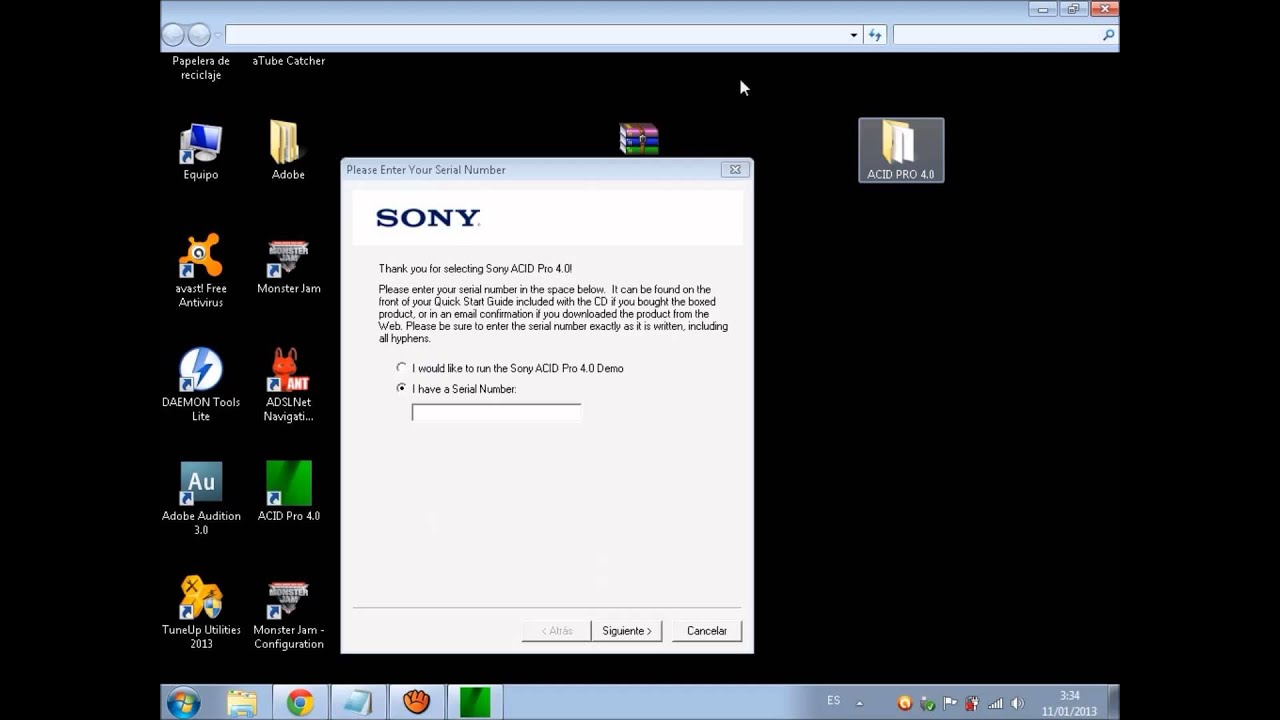
Task: Open DAEMON Tools Lite shortcut
Action: coord(200,384)
